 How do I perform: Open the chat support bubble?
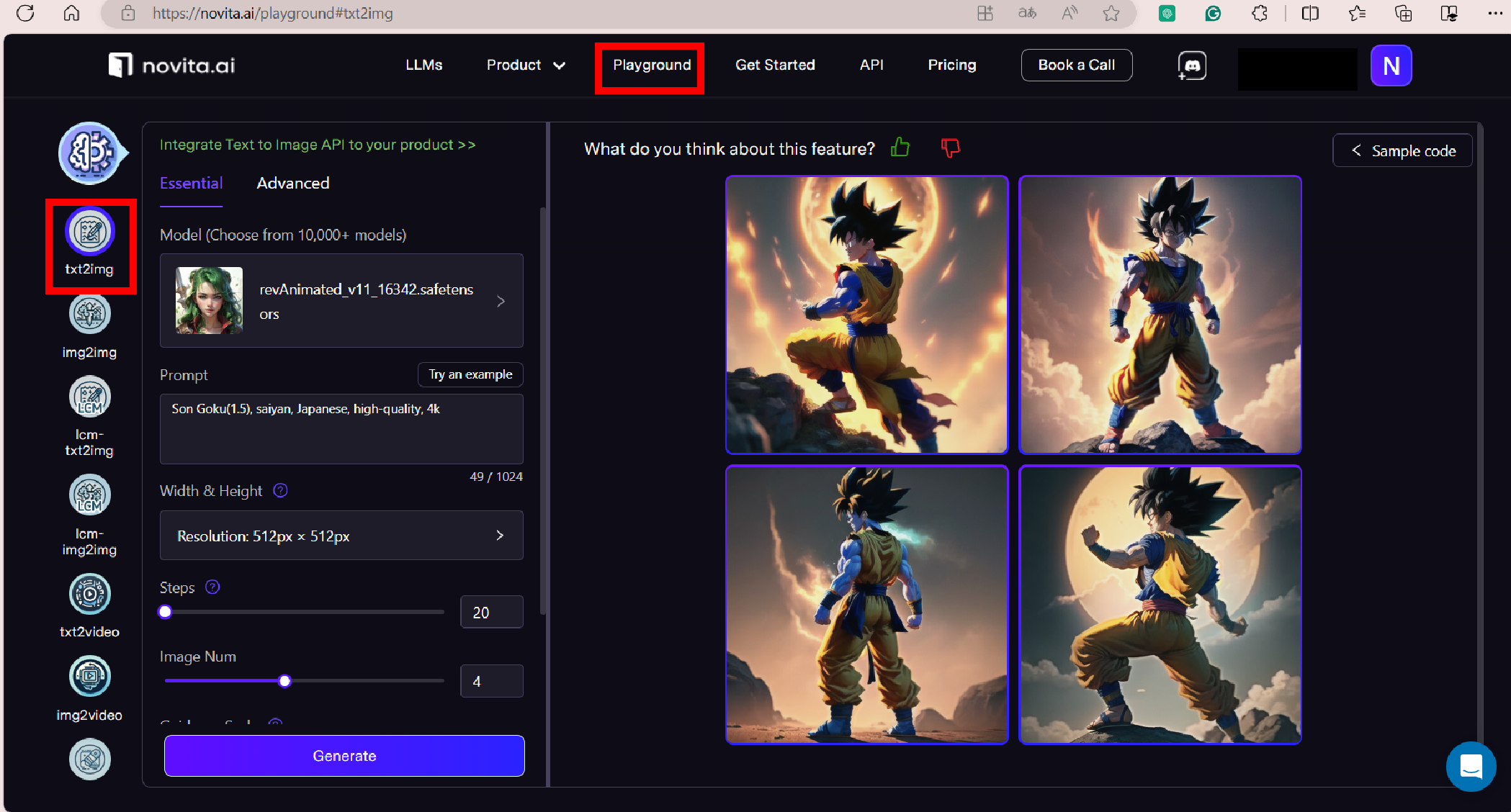(x=1471, y=767)
